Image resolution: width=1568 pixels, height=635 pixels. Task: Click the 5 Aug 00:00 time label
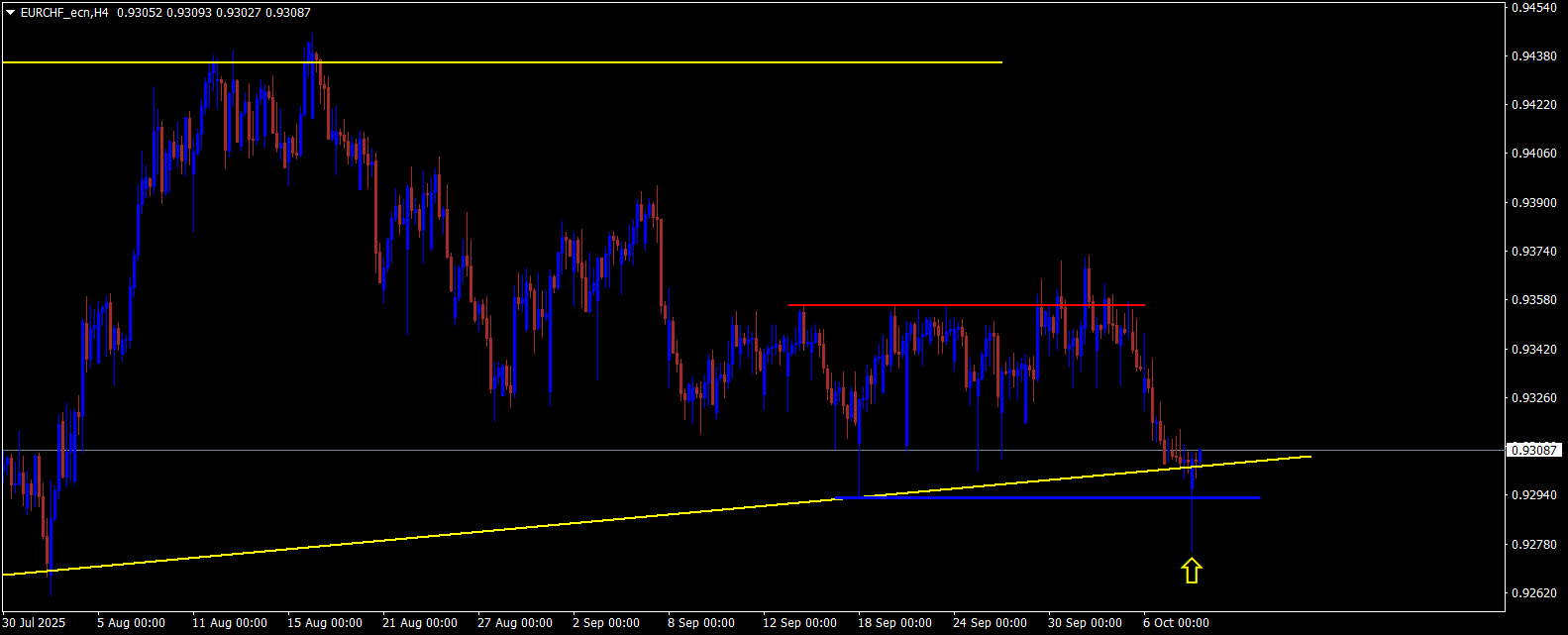[131, 623]
